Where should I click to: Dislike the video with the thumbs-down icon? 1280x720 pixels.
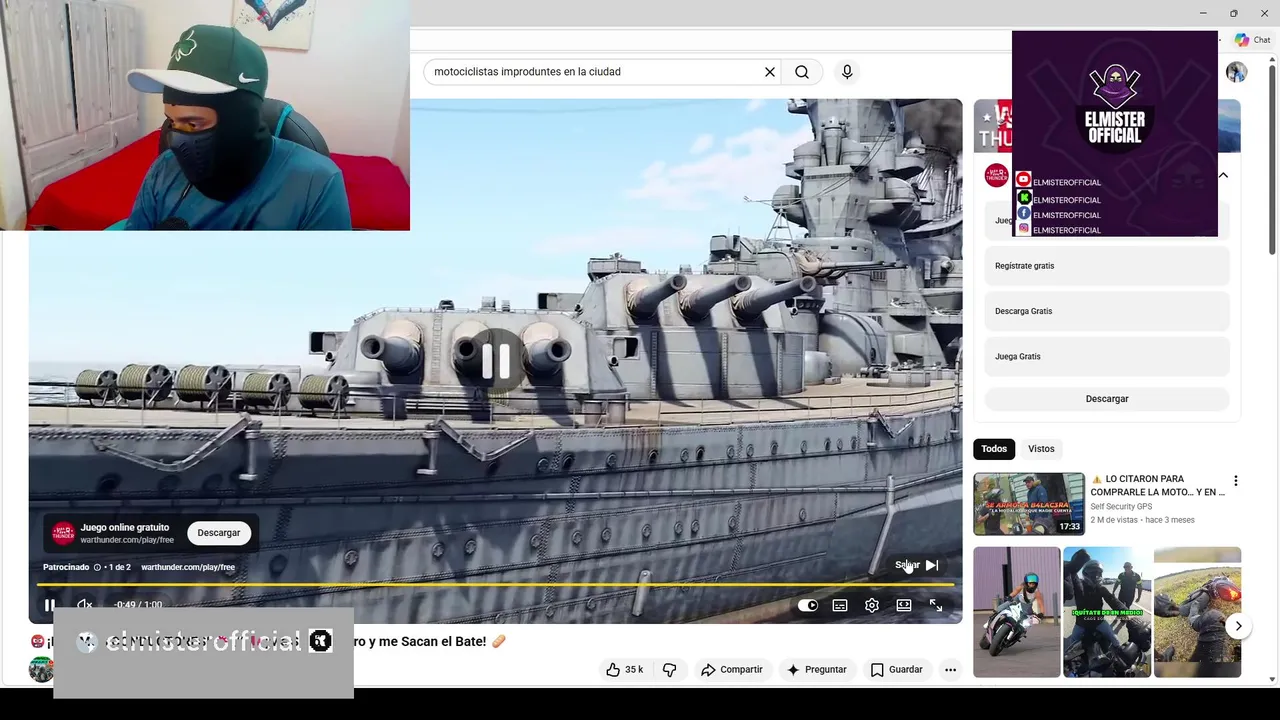(669, 669)
